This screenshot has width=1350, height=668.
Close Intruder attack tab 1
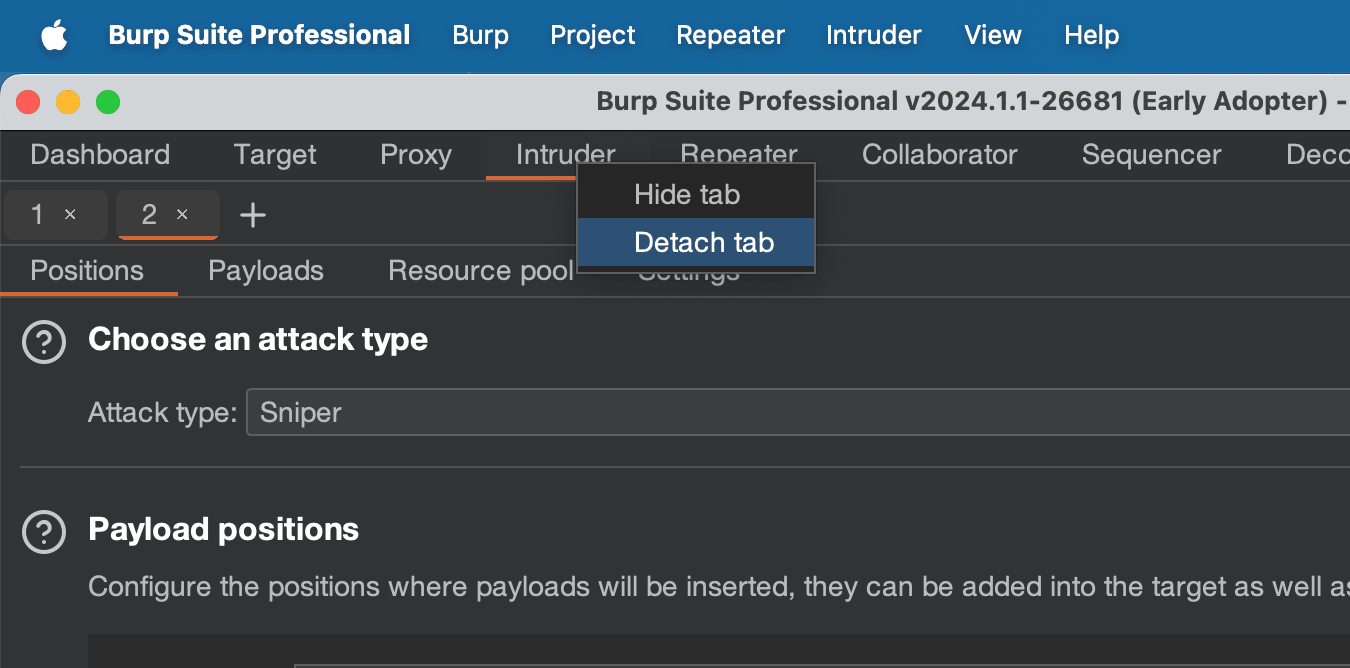pyautogui.click(x=70, y=215)
